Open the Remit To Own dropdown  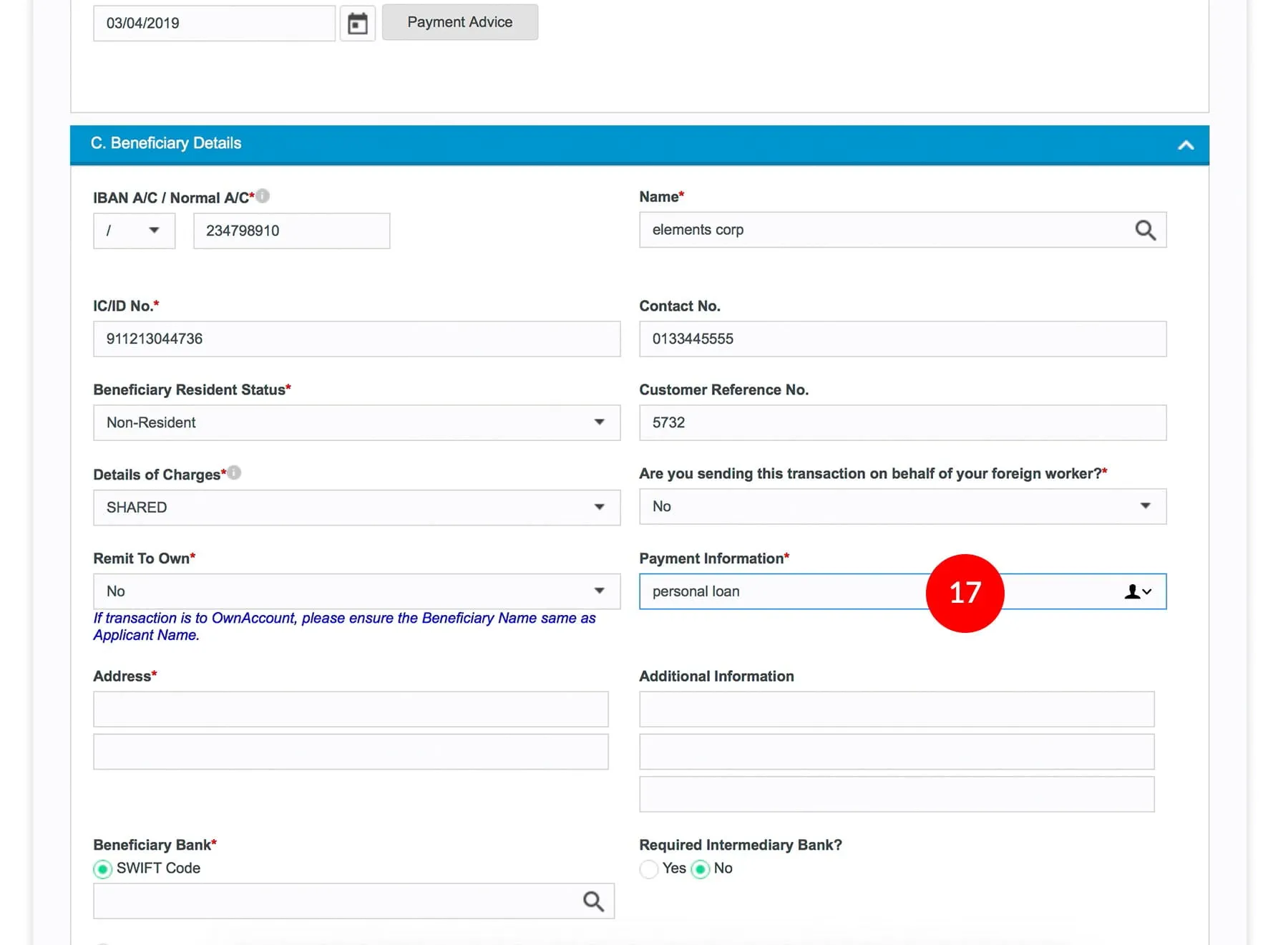pos(356,591)
